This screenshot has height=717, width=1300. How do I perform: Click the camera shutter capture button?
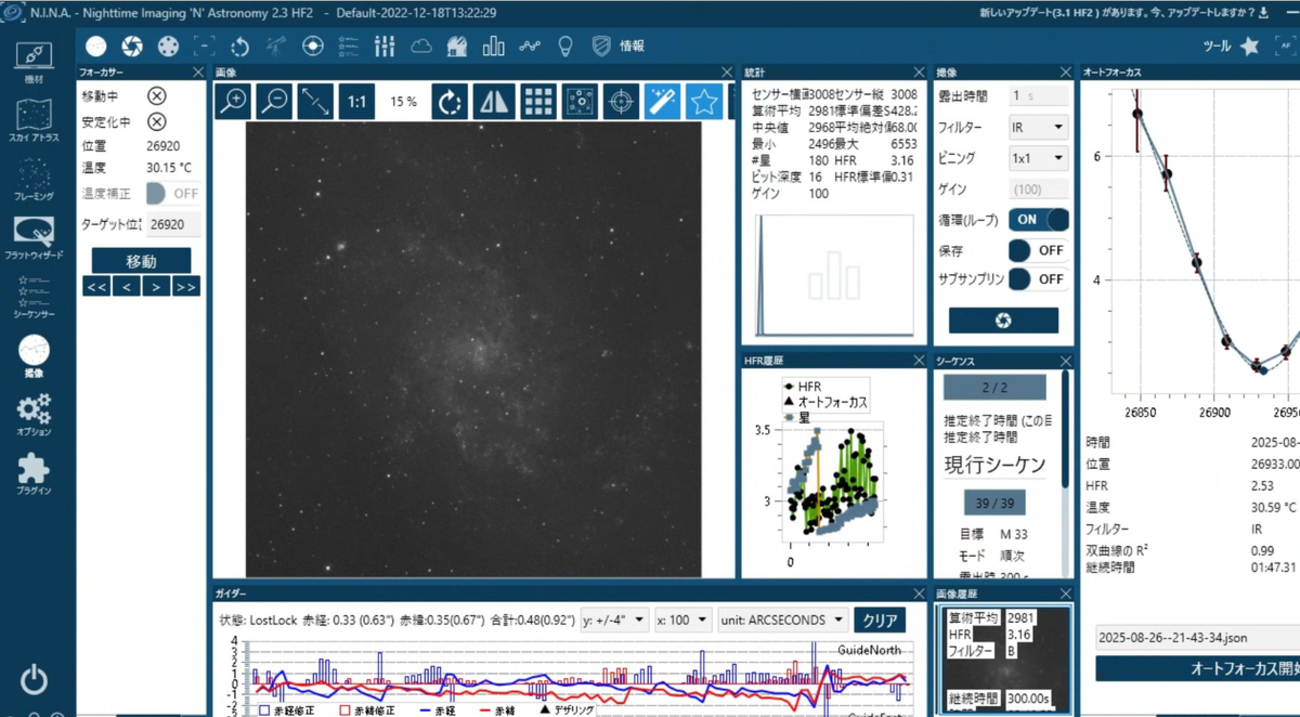(x=1003, y=320)
